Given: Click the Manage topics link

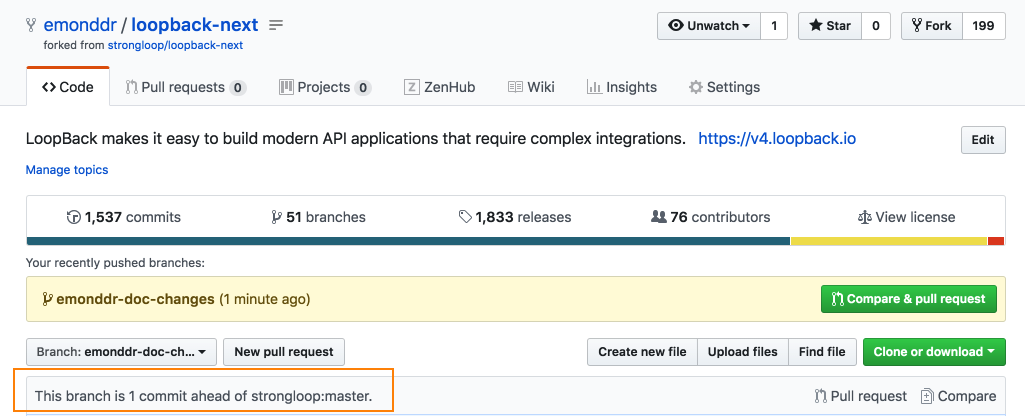Looking at the screenshot, I should 67,170.
